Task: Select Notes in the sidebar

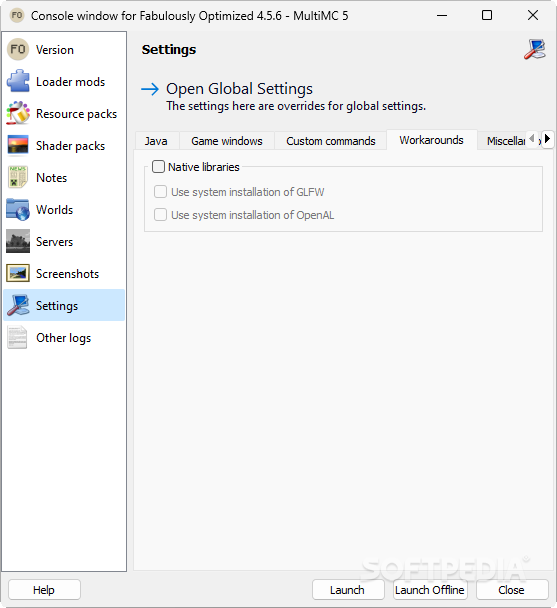Action: click(x=64, y=178)
